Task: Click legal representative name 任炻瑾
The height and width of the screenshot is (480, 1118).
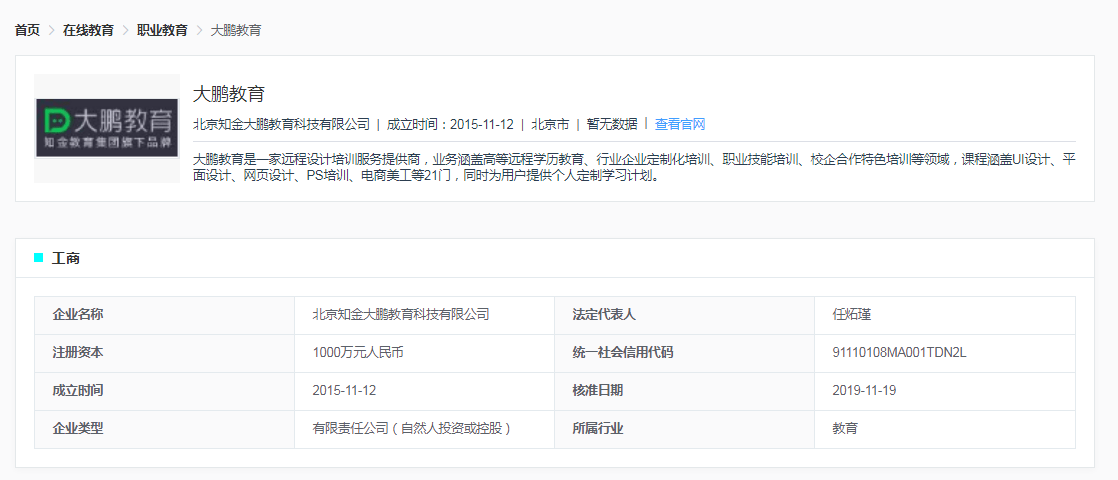Action: point(851,315)
